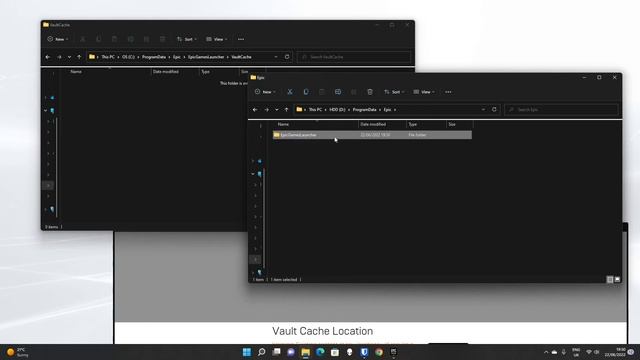Screen dimensions: 640x360
Task: Click Delete trash icon in Epic window
Action: (x=370, y=92)
